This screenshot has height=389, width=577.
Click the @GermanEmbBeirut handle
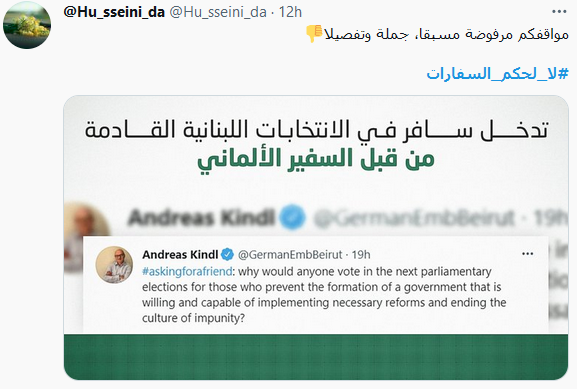tap(290, 254)
